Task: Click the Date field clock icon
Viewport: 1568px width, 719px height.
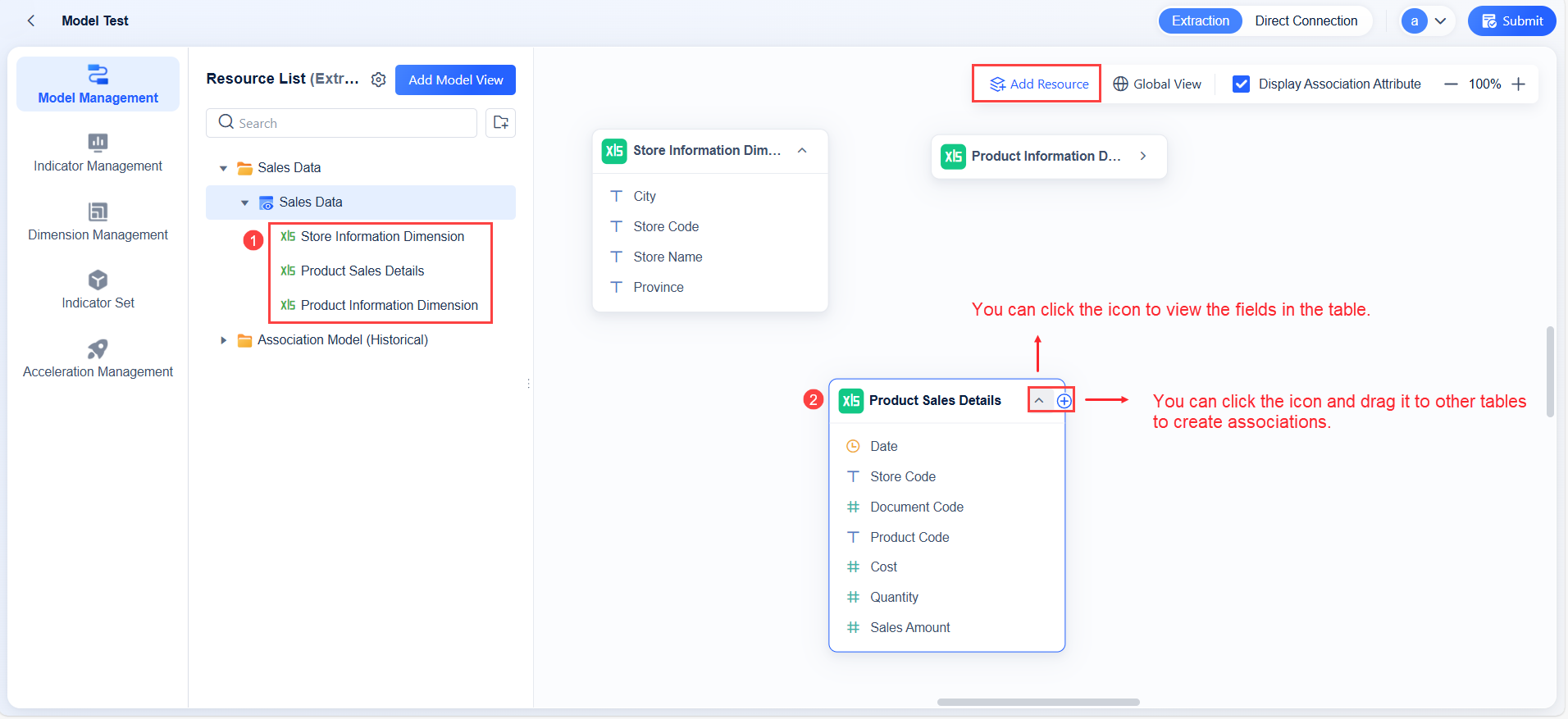Action: coord(853,446)
